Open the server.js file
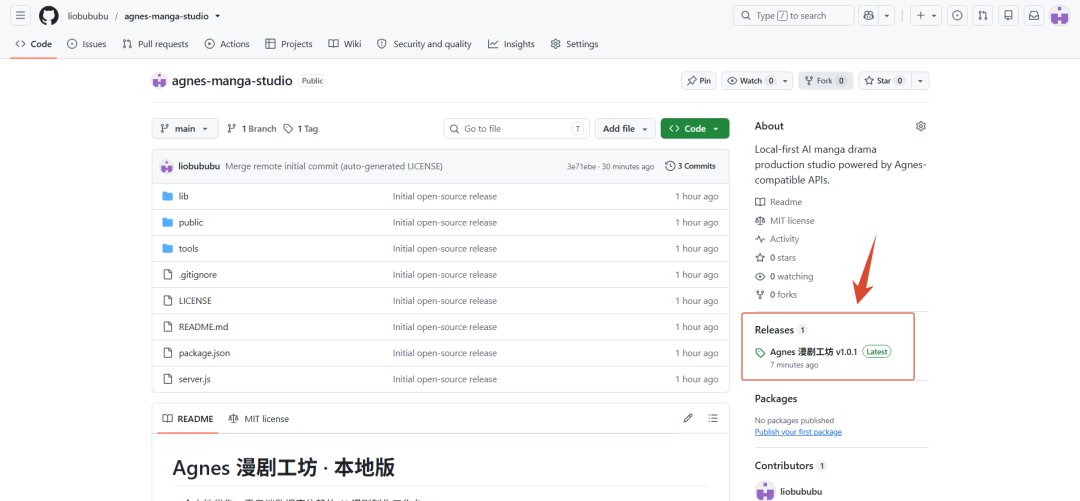 tap(194, 379)
